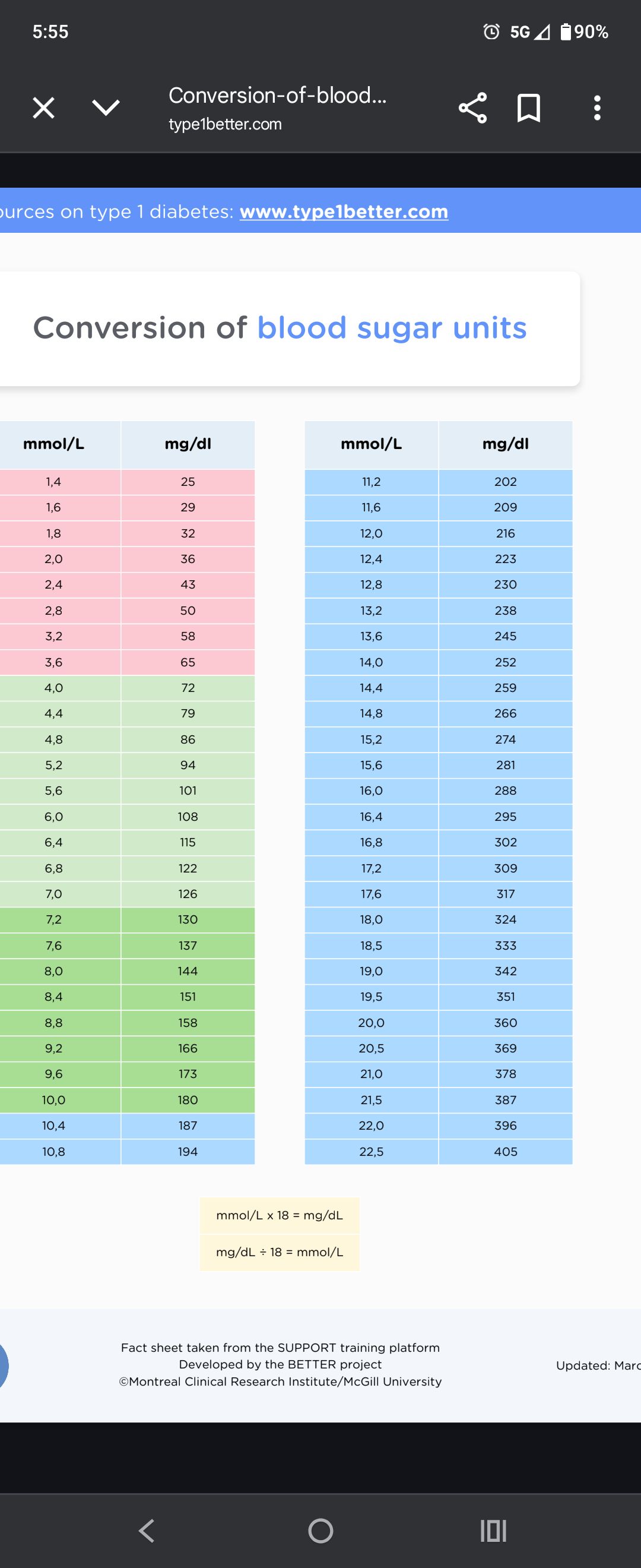Tap the battery 90% indicator
Screen dimensions: 641x1568
click(x=584, y=31)
